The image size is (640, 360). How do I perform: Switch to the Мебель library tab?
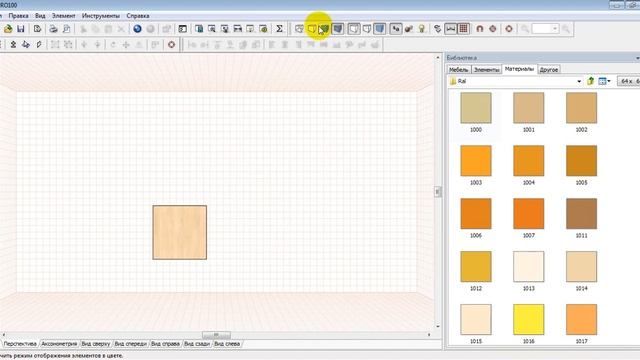(458, 70)
